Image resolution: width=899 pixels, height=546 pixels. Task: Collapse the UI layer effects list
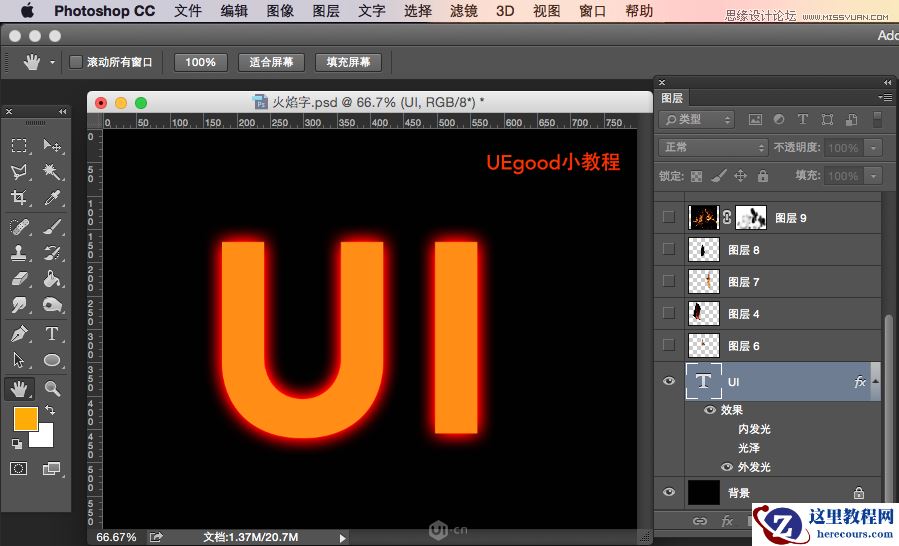pos(875,381)
